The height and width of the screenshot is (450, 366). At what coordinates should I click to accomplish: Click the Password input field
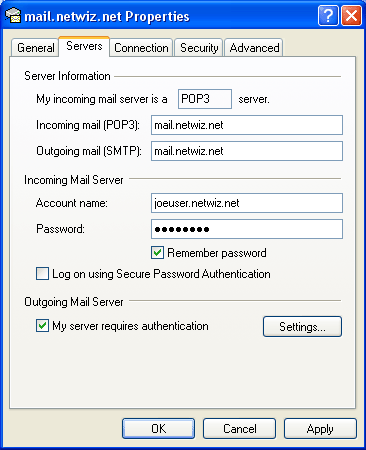[247, 229]
